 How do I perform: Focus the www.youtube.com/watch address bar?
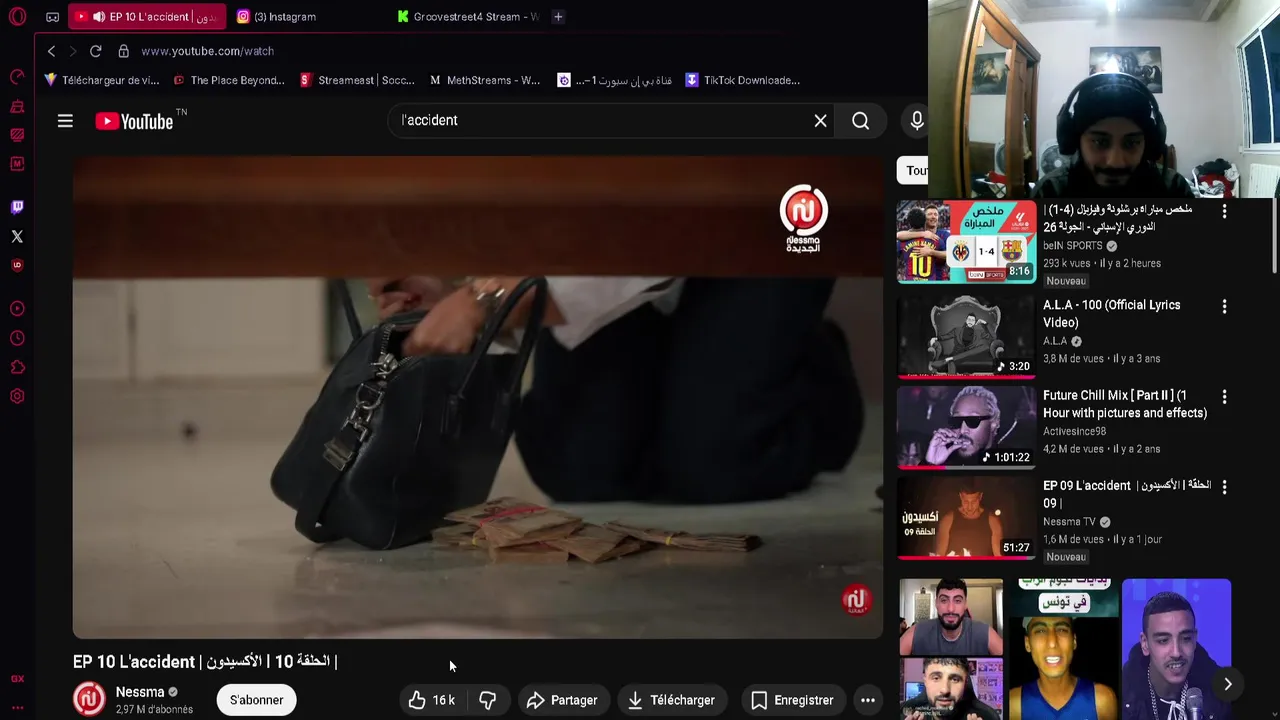click(207, 51)
